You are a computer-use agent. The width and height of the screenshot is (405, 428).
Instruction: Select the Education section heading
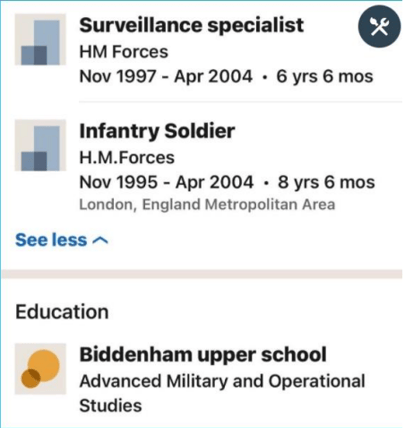[62, 312]
